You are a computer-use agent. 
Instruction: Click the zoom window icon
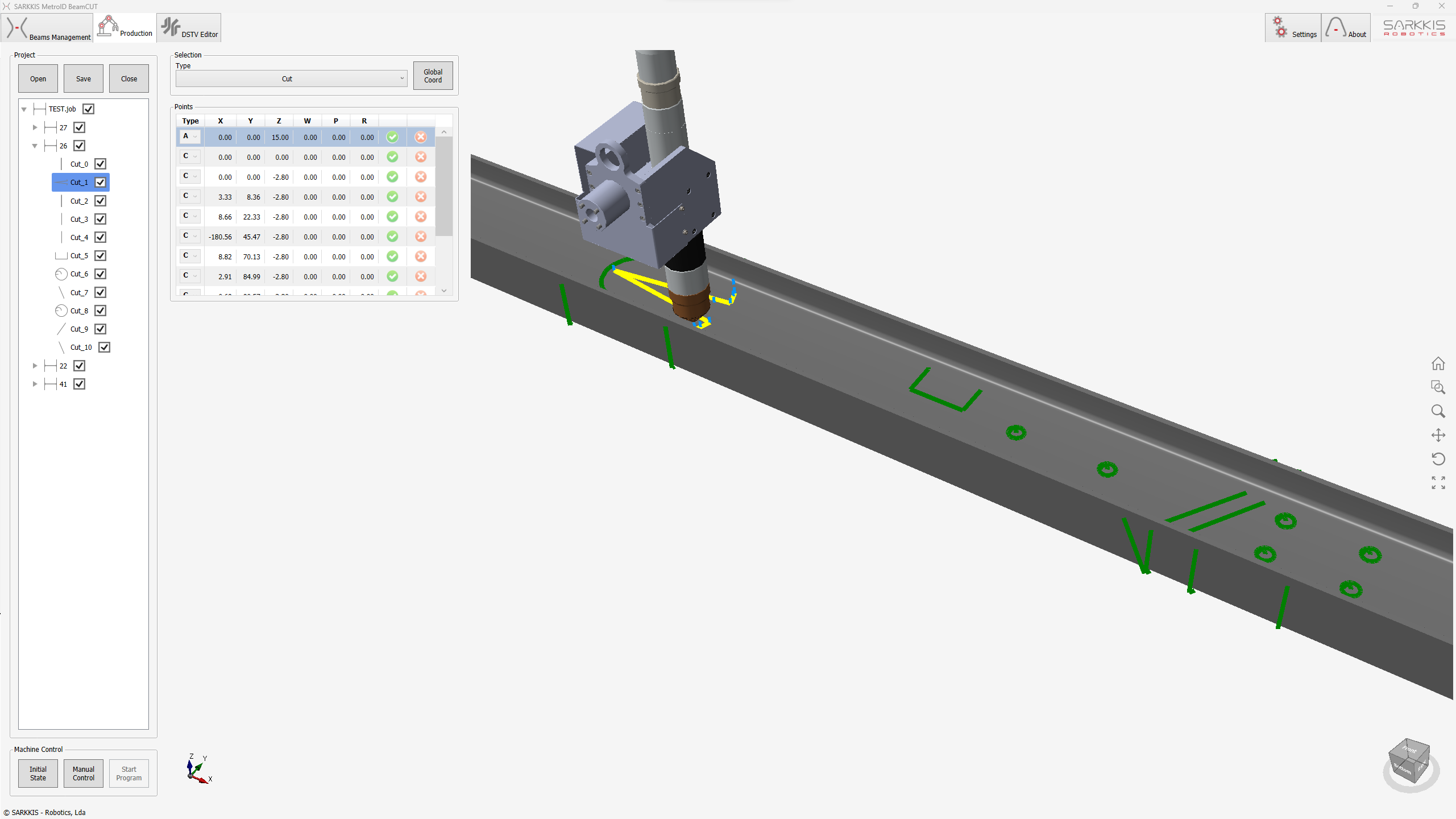tap(1438, 387)
